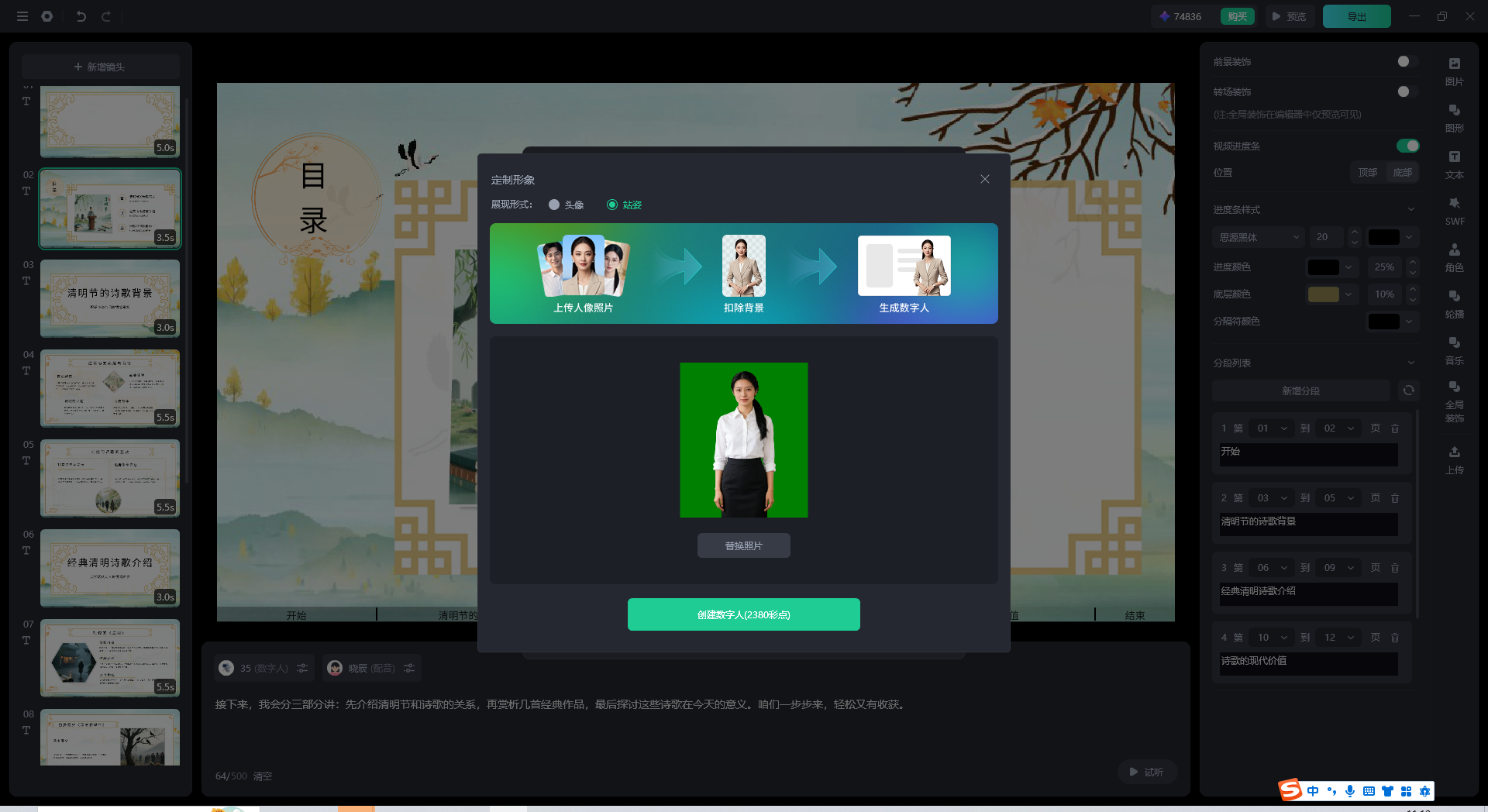This screenshot has height=812, width=1488.
Task: Open the 图形 (shapes) sidebar icon
Action: point(1454,116)
